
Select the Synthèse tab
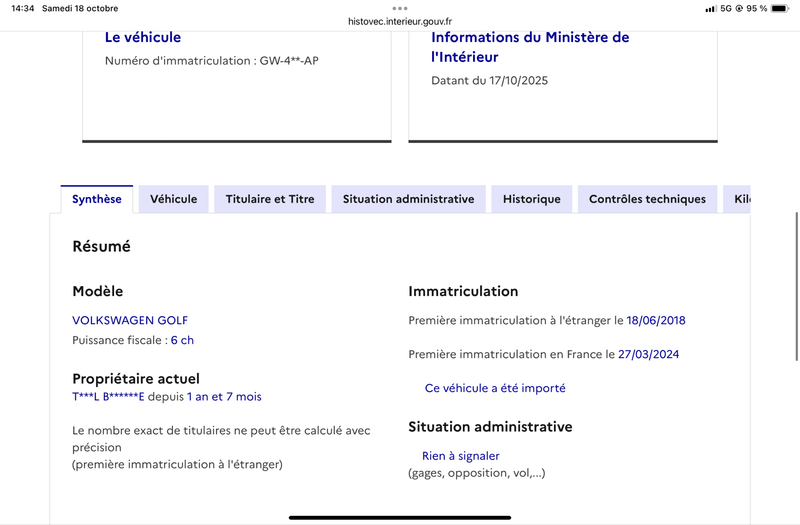coord(97,199)
